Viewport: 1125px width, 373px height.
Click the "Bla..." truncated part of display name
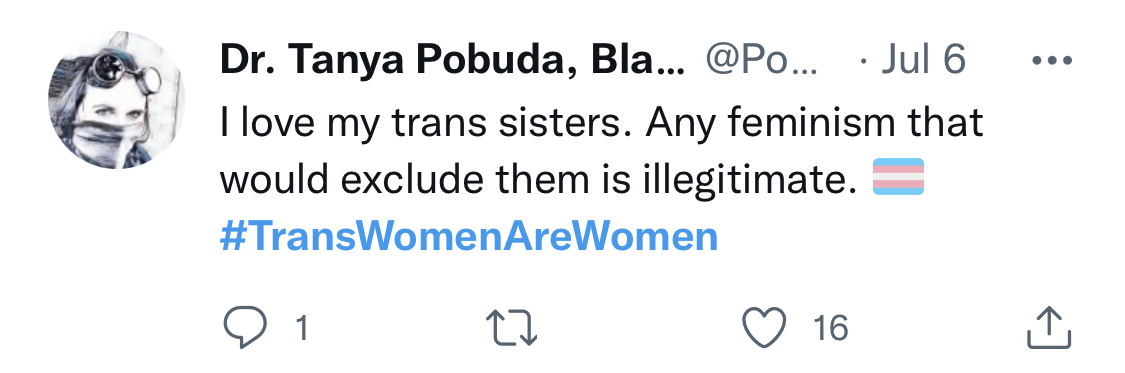tap(638, 61)
